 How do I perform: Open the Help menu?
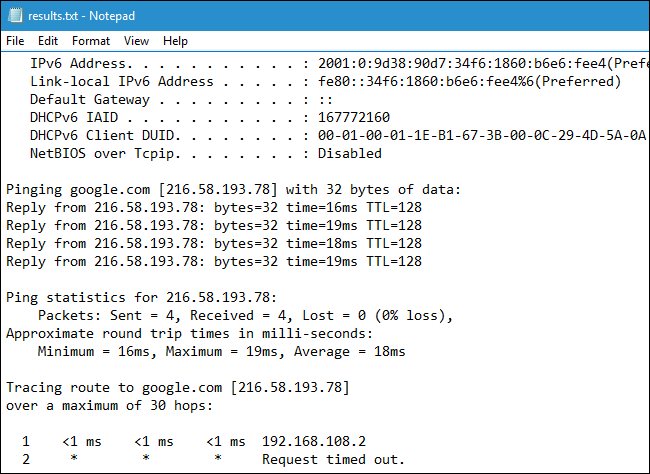[x=175, y=41]
